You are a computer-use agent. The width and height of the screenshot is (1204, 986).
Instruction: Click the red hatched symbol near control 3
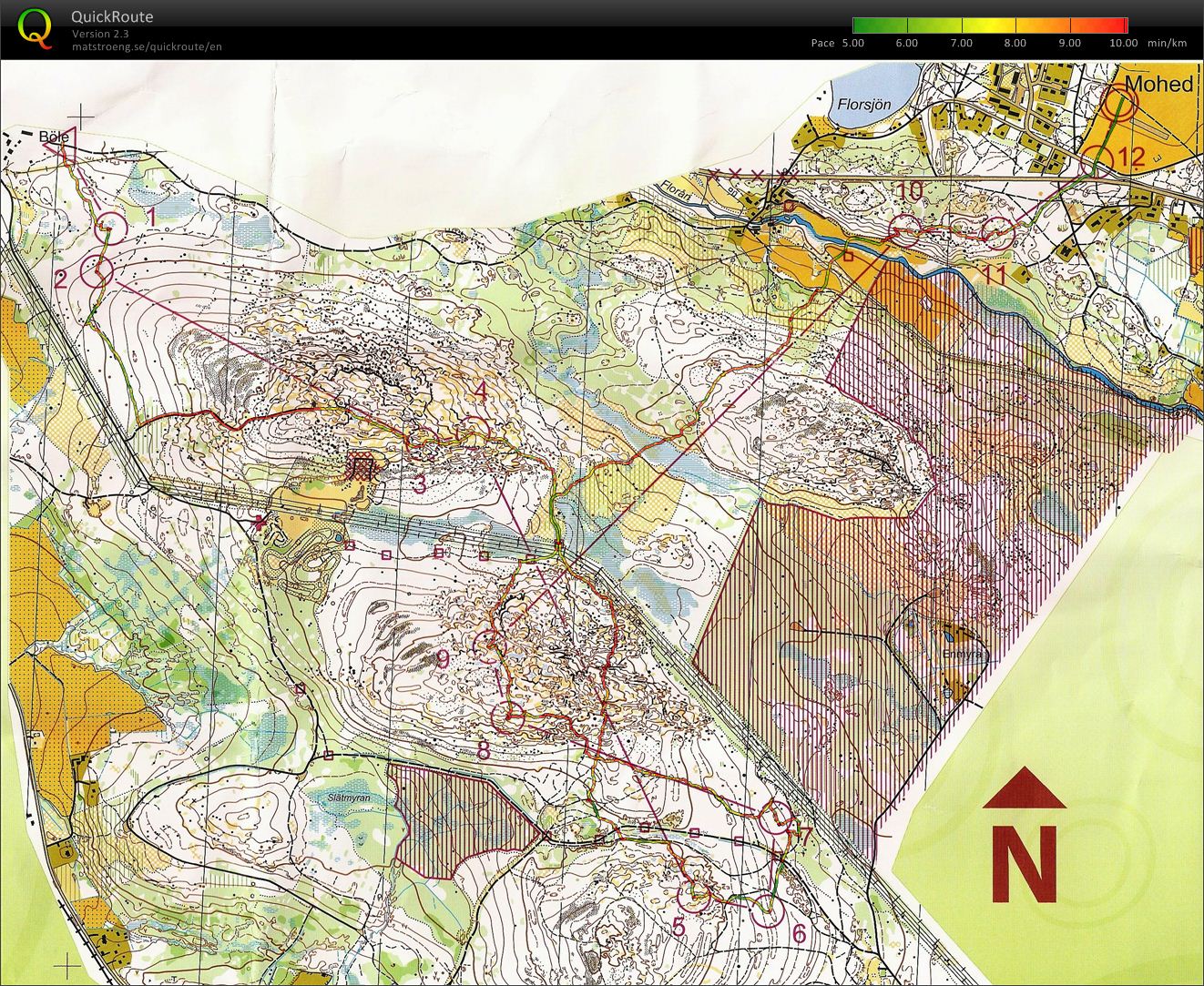[362, 466]
